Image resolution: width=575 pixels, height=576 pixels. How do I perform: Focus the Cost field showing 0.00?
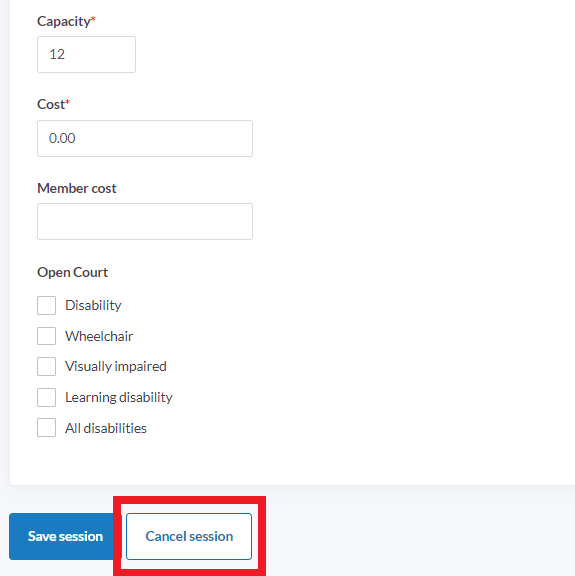(145, 138)
